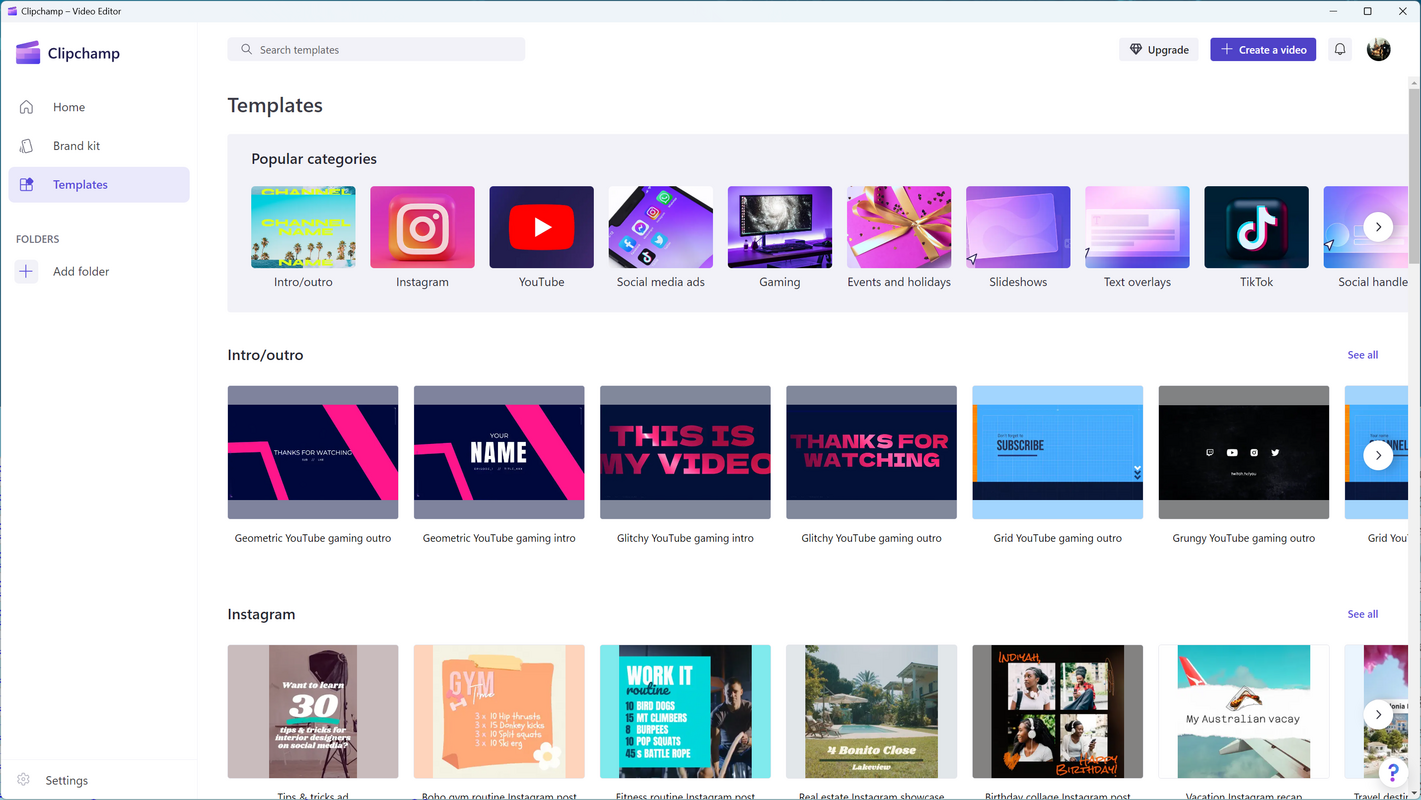Open the notifications bell
This screenshot has height=800, width=1421.
coord(1340,49)
